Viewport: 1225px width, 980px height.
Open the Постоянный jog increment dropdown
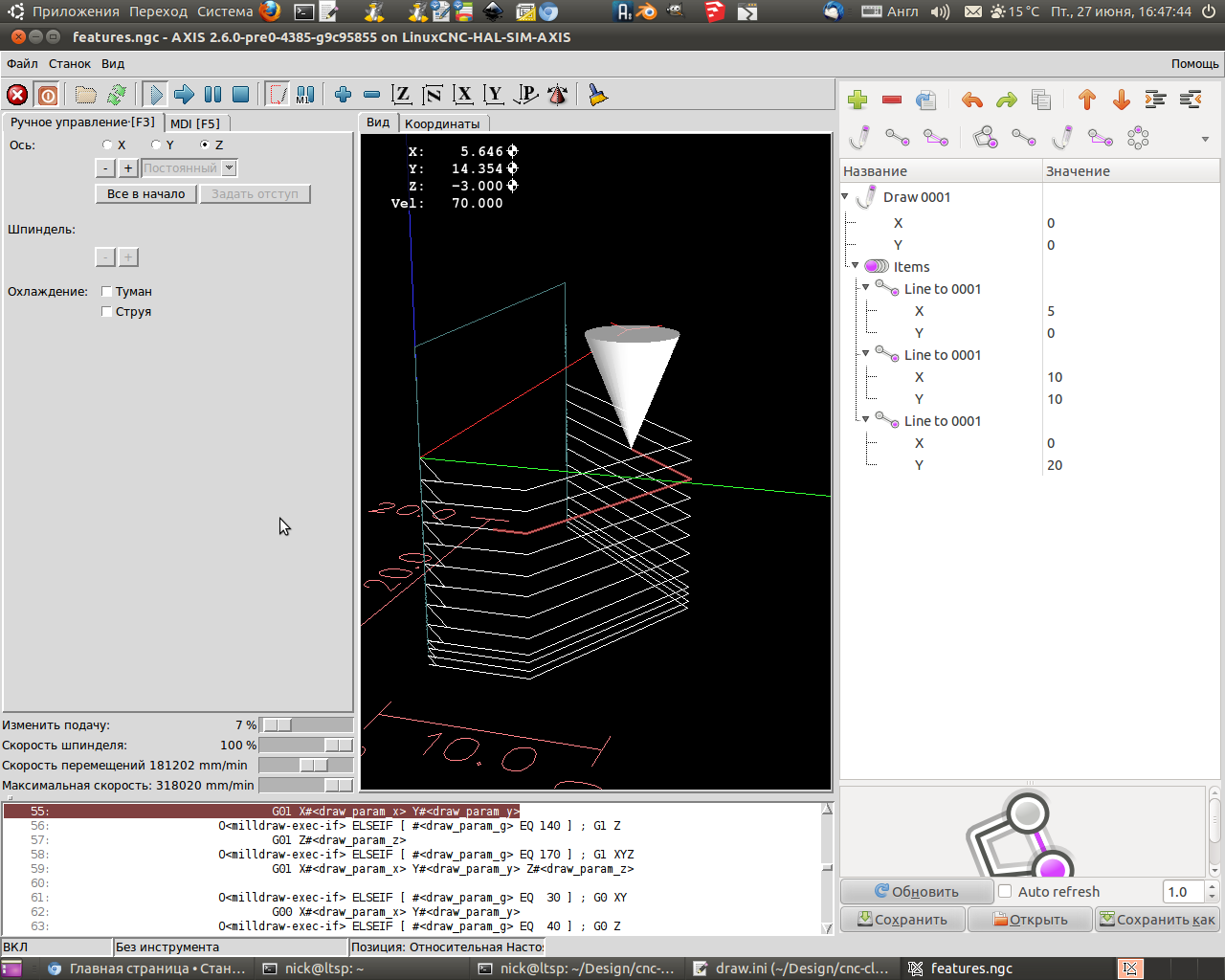pyautogui.click(x=229, y=168)
